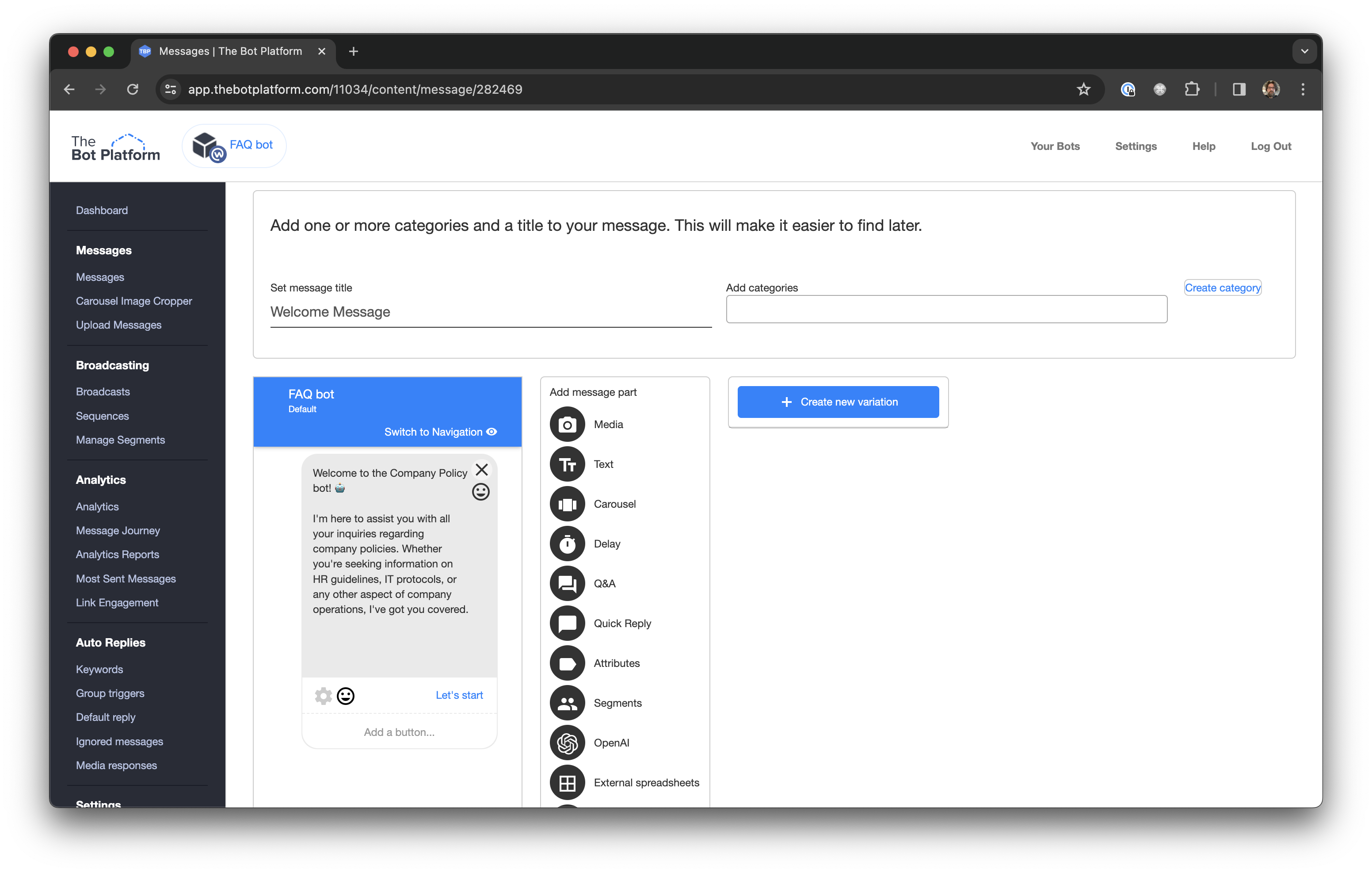Click Log Out
Screen dimensions: 1372x873
coord(1271,146)
